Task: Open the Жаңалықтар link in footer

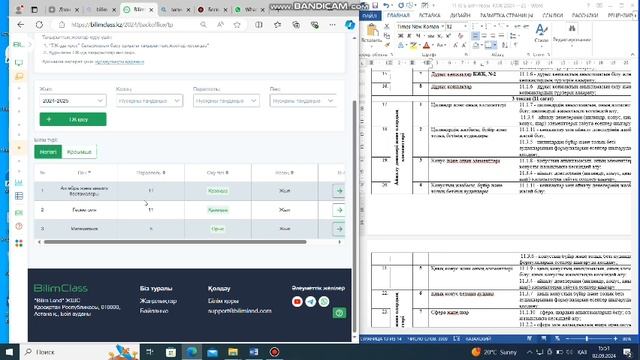Action: (x=158, y=301)
